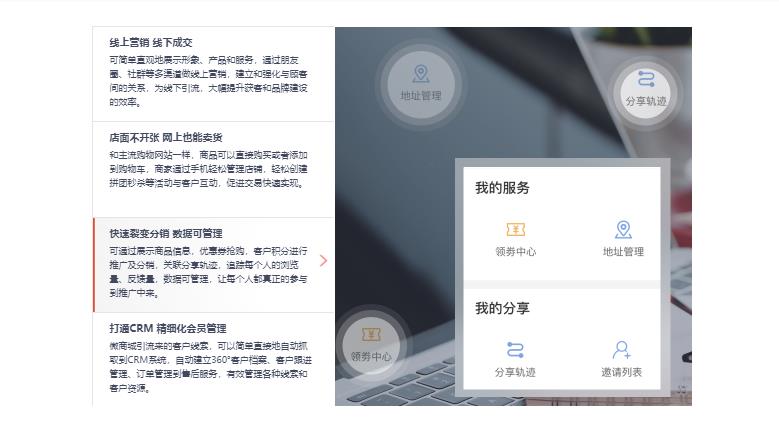The width and height of the screenshot is (779, 435).
Task: Click the 分享轨迹 route icon in 我的分享
Action: [515, 350]
